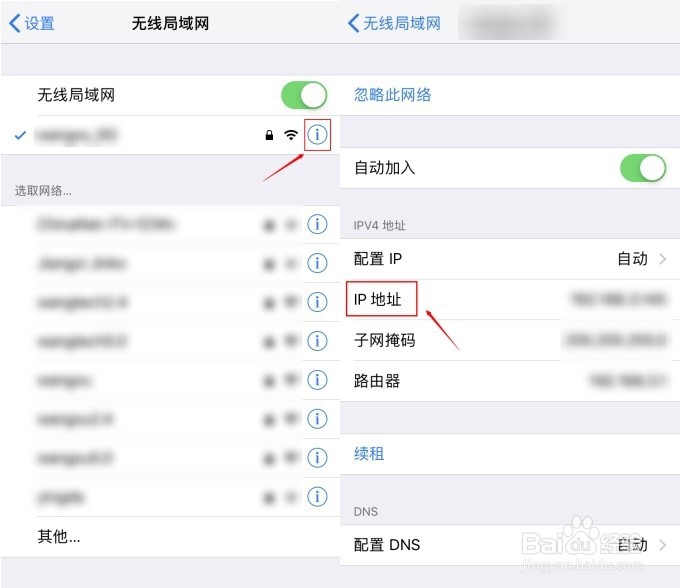This screenshot has height=588, width=680.
Task: Tap info icon of last listed network
Action: 318,496
